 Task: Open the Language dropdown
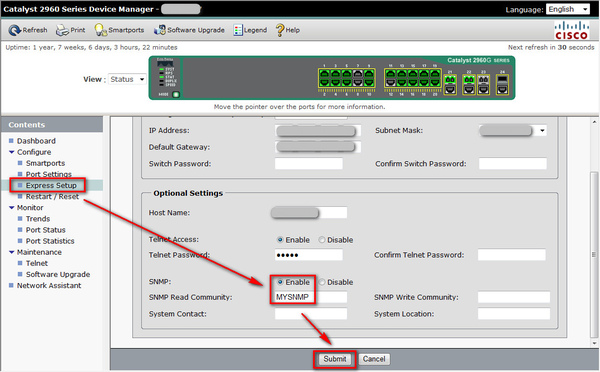pyautogui.click(x=568, y=9)
